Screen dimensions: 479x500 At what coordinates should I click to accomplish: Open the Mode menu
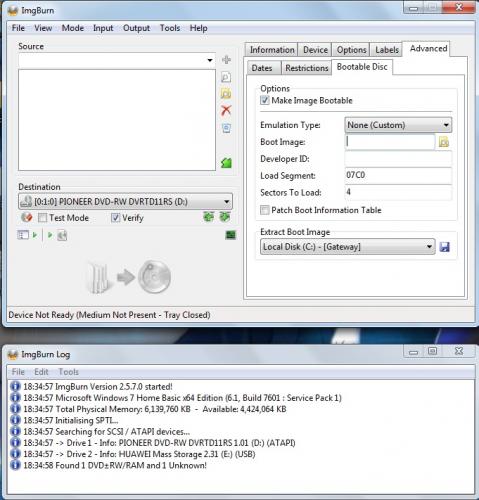click(73, 28)
